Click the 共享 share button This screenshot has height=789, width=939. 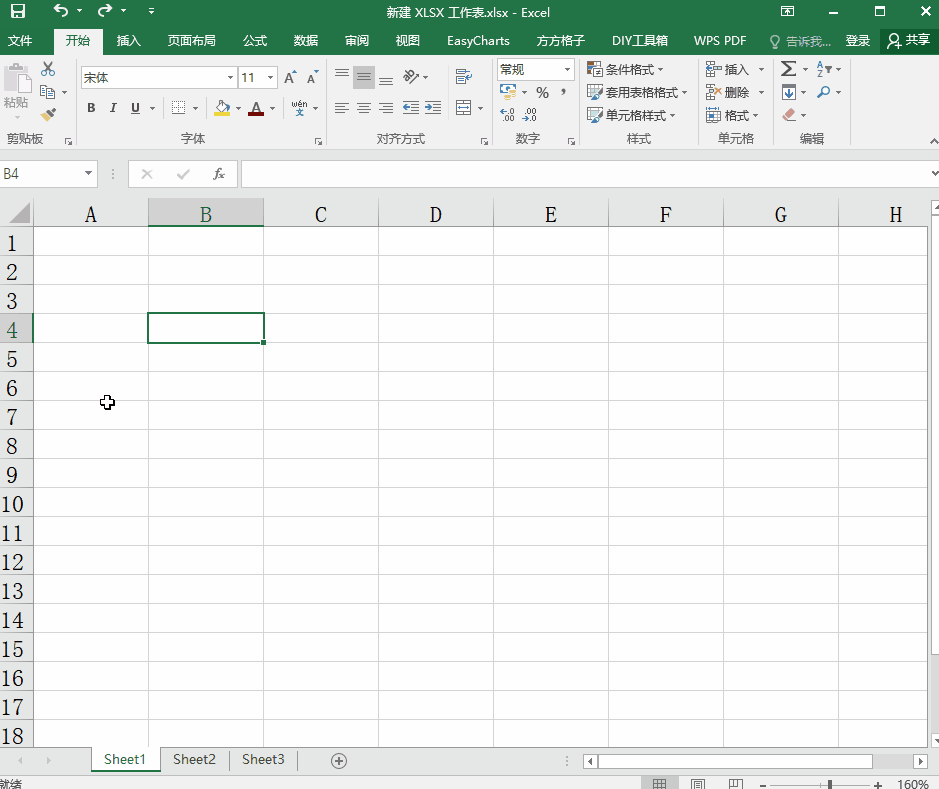pos(908,41)
